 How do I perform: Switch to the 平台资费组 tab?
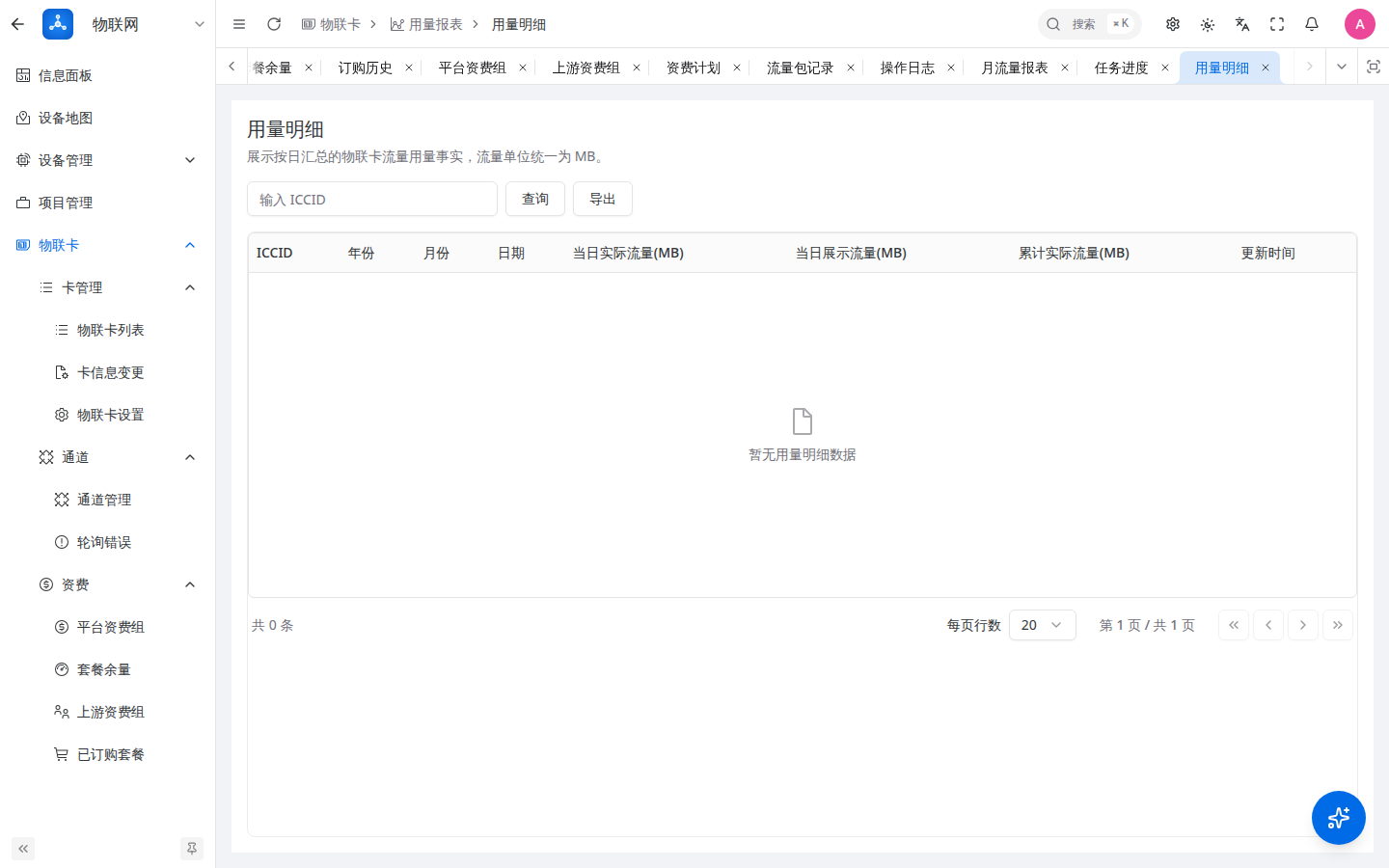click(x=473, y=68)
